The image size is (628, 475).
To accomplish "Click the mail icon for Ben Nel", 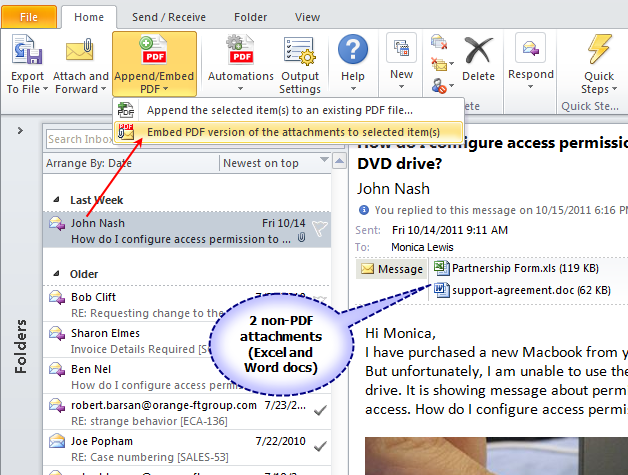I will pos(57,370).
